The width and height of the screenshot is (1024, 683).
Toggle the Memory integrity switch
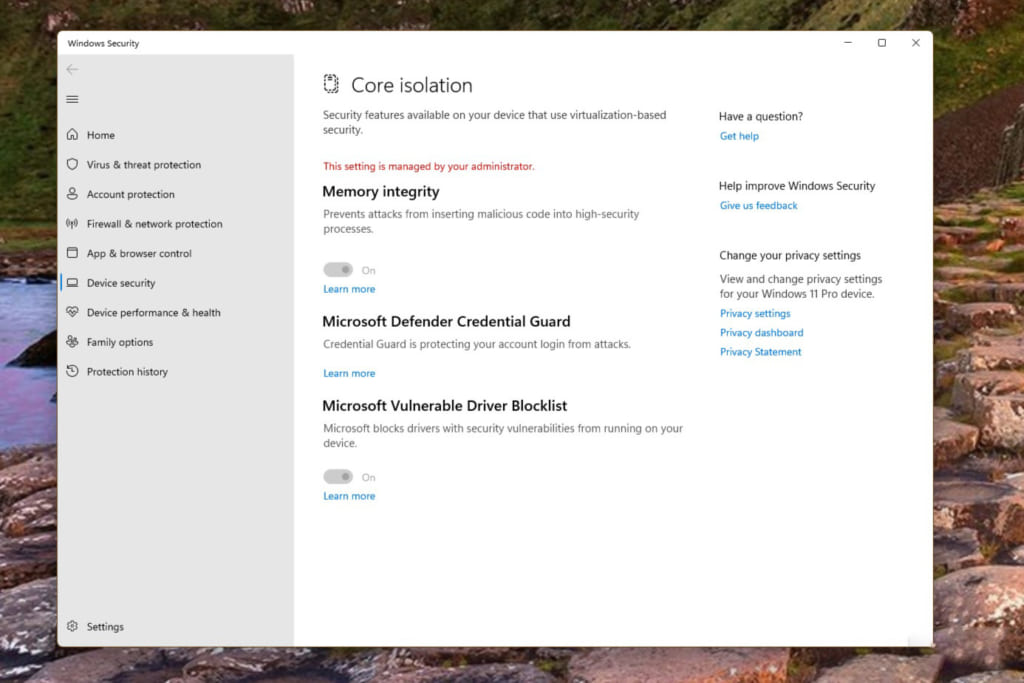click(338, 270)
